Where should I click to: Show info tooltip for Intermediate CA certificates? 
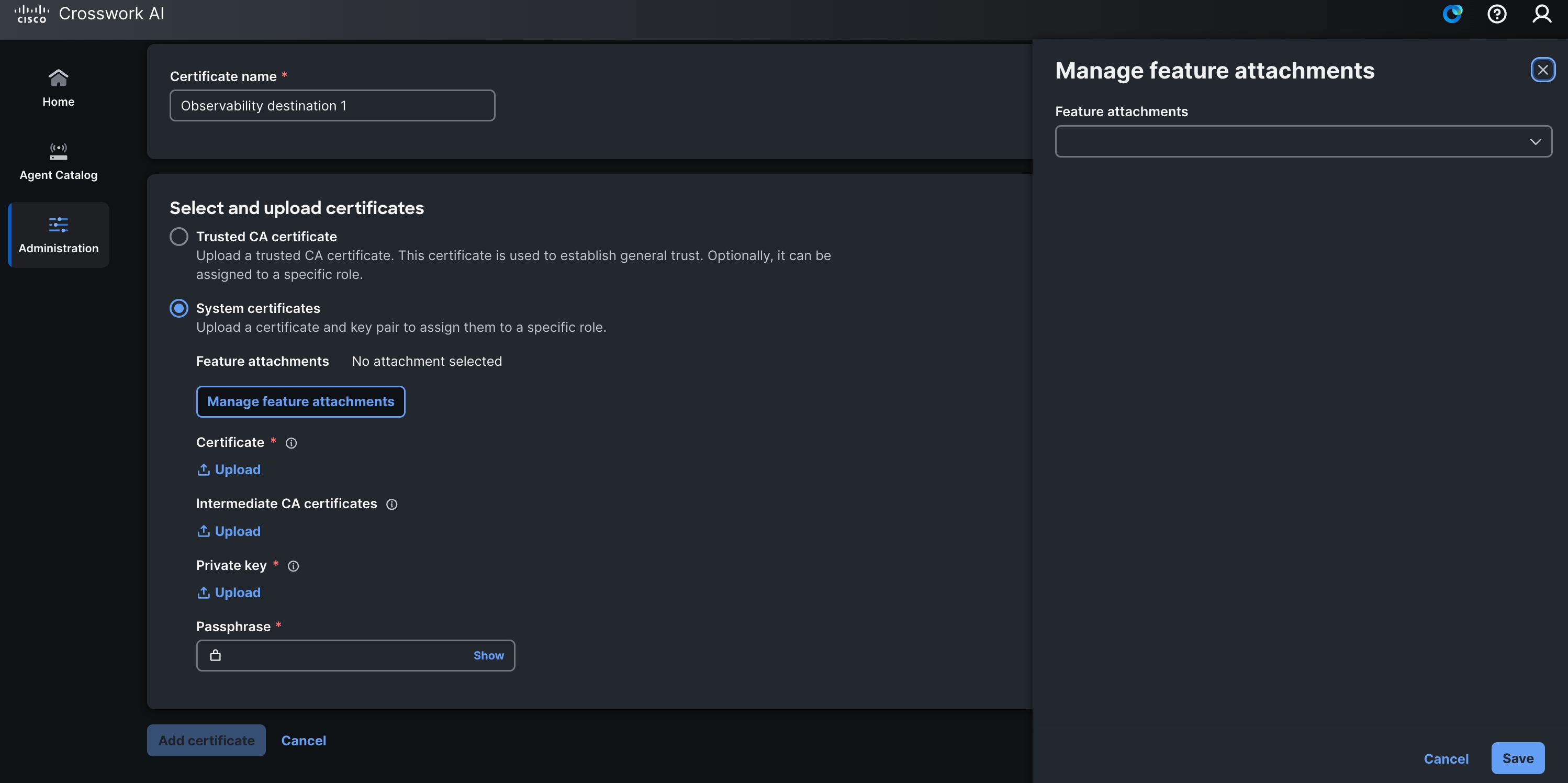point(392,505)
